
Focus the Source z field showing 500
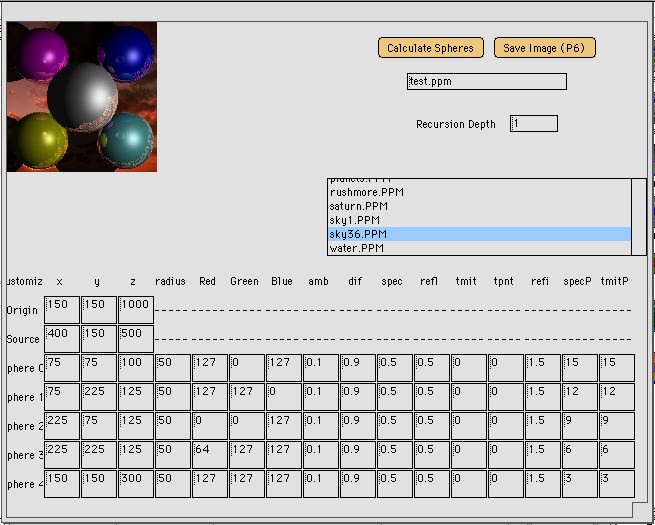(136, 339)
